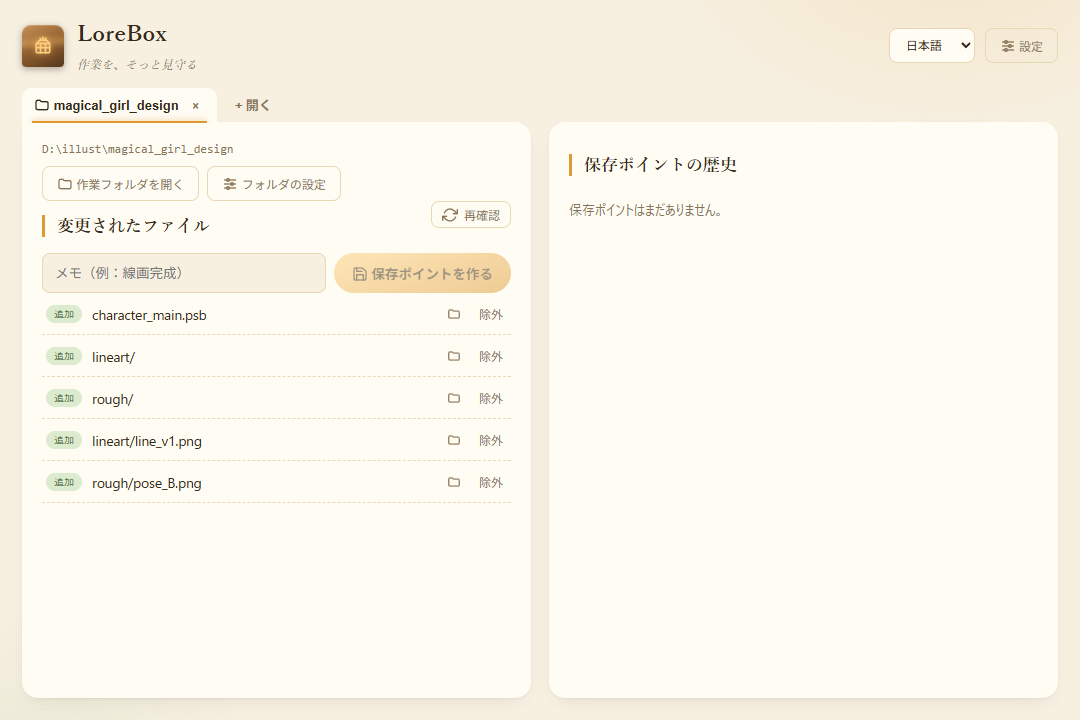The width and height of the screenshot is (1080, 720).
Task: Click the LoreBox app logo icon
Action: pyautogui.click(x=43, y=46)
